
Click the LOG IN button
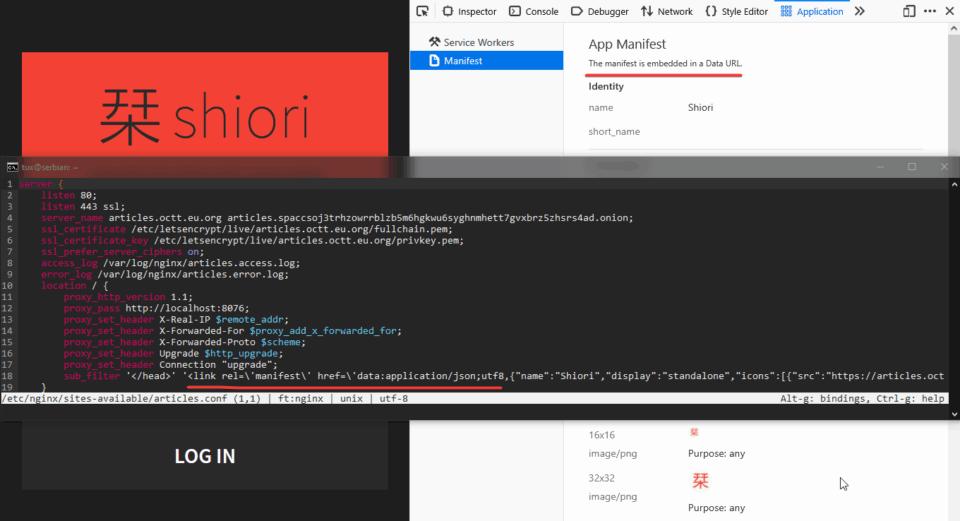click(x=204, y=455)
